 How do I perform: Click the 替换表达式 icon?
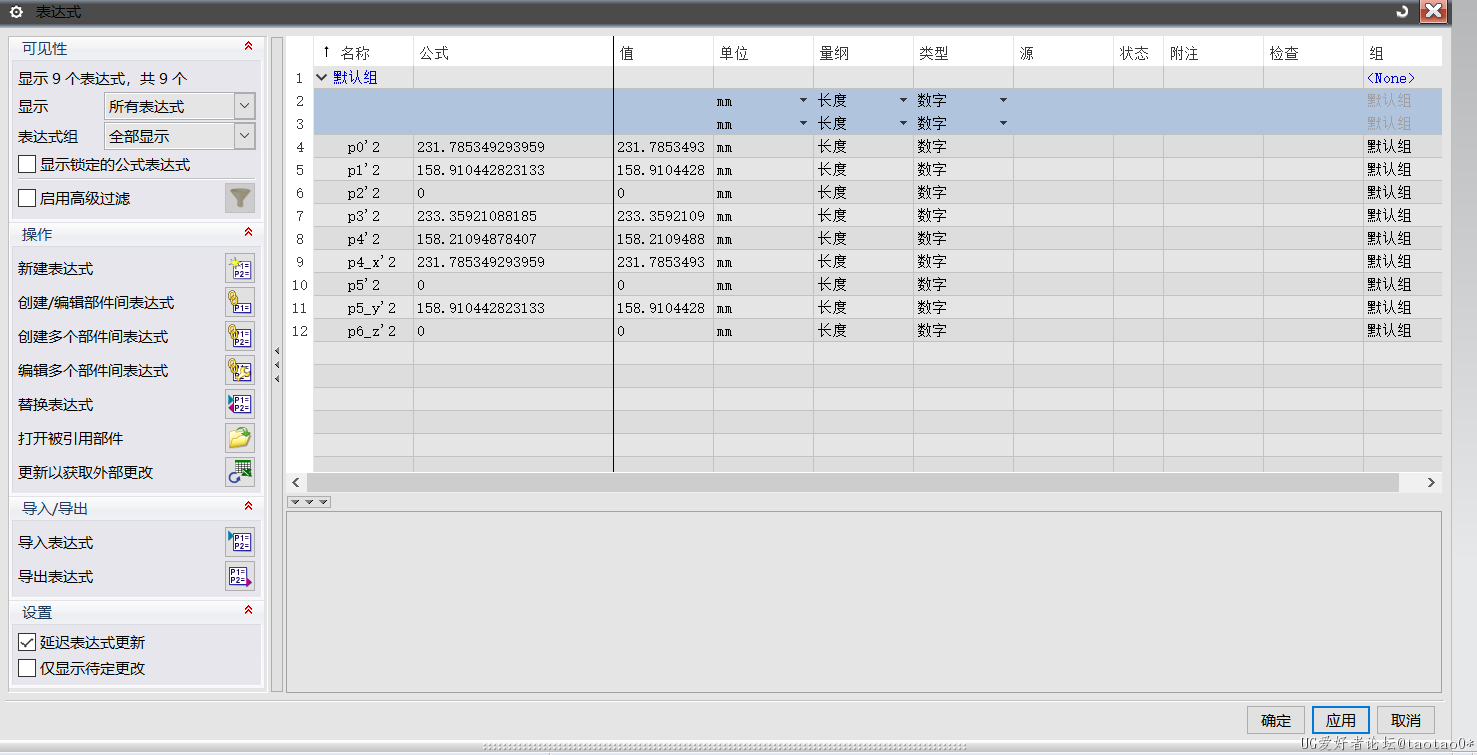point(240,404)
